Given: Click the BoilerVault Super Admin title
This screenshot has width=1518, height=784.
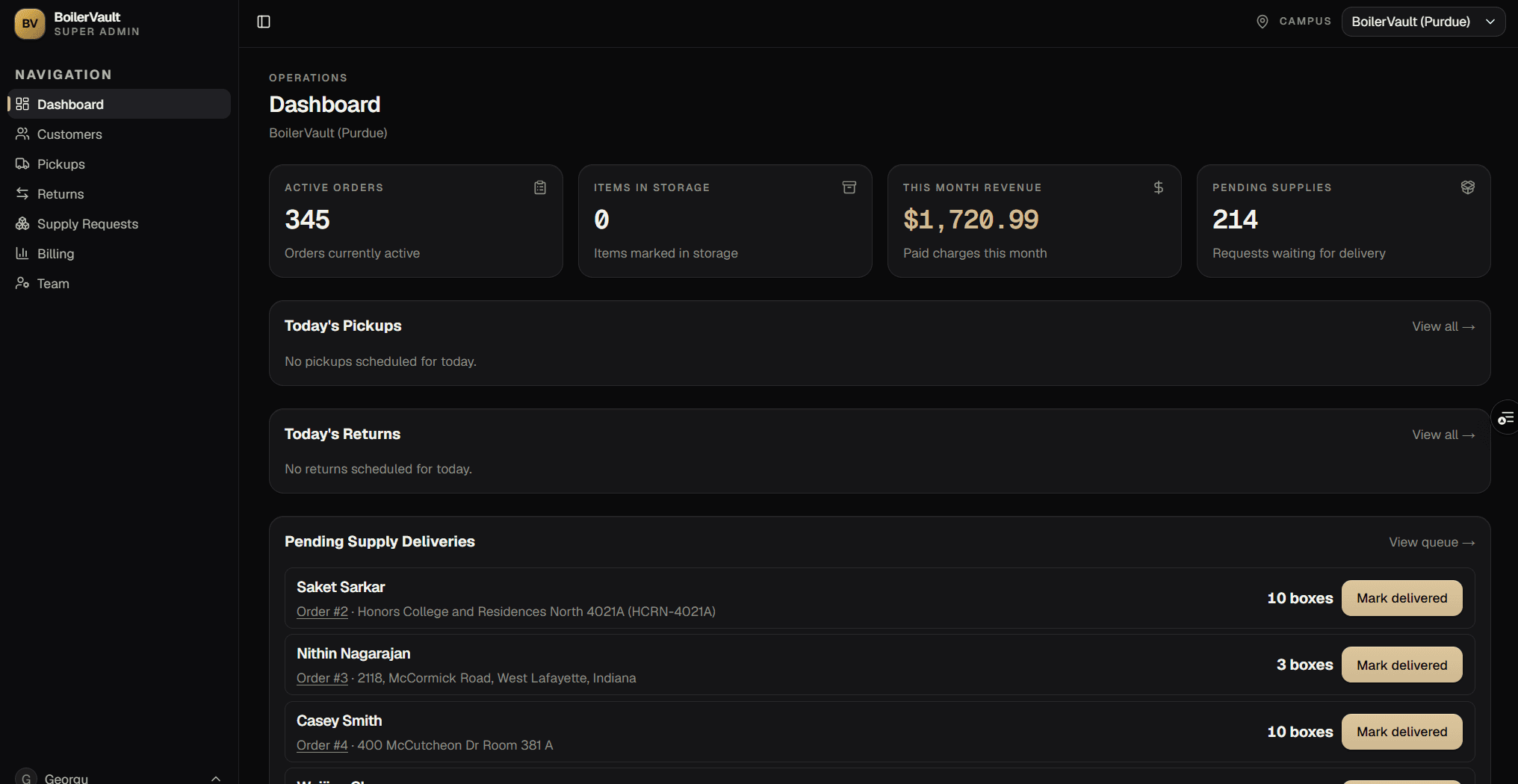Looking at the screenshot, I should (96, 24).
